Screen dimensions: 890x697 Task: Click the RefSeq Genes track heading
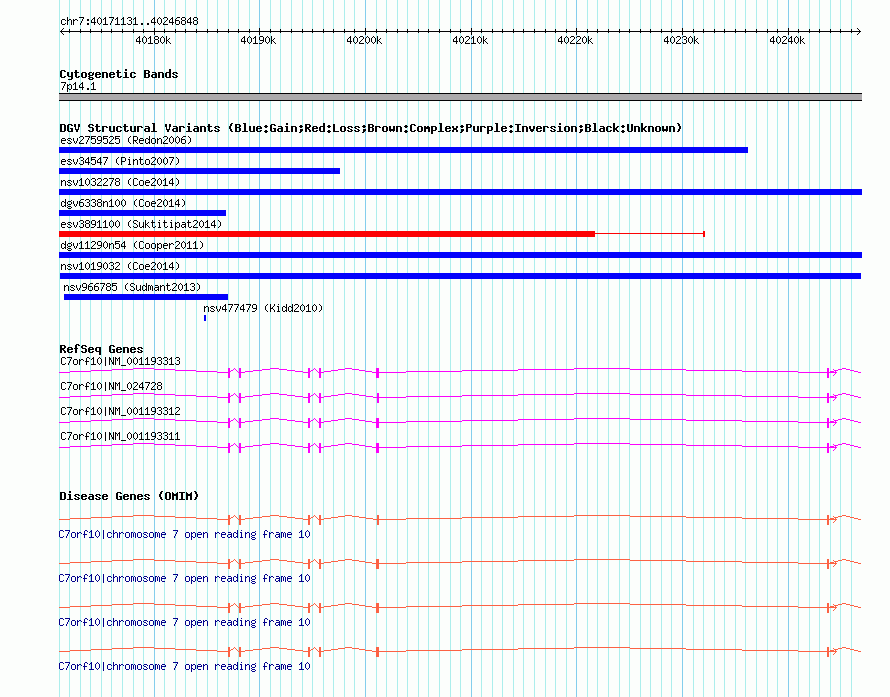[x=101, y=349]
